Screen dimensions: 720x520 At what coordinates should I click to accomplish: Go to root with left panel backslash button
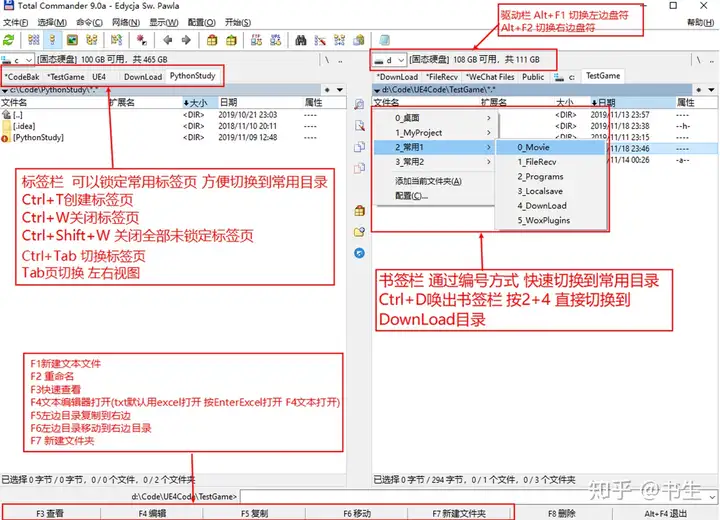tap(326, 60)
